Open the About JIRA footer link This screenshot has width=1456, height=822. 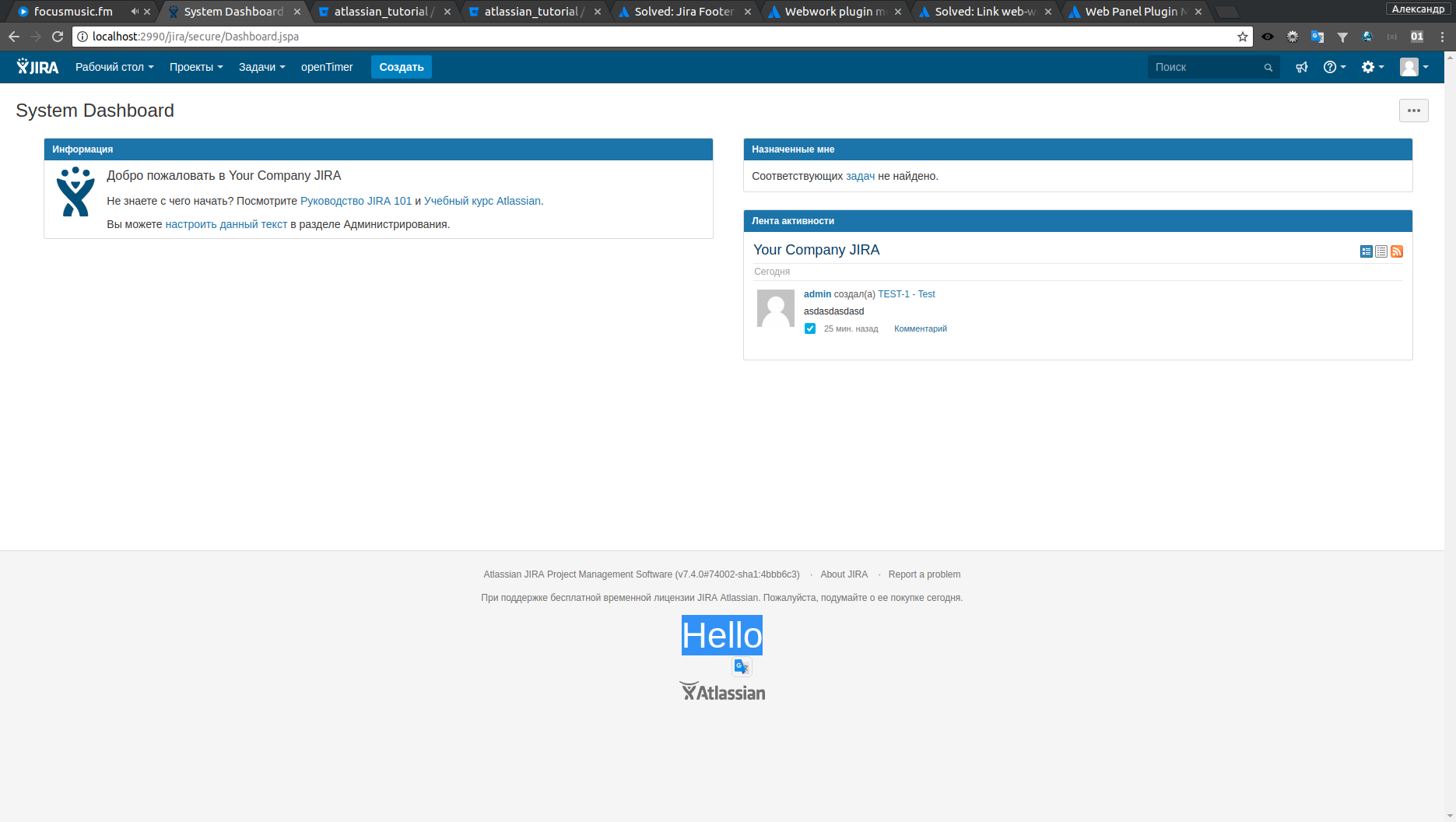coord(844,574)
